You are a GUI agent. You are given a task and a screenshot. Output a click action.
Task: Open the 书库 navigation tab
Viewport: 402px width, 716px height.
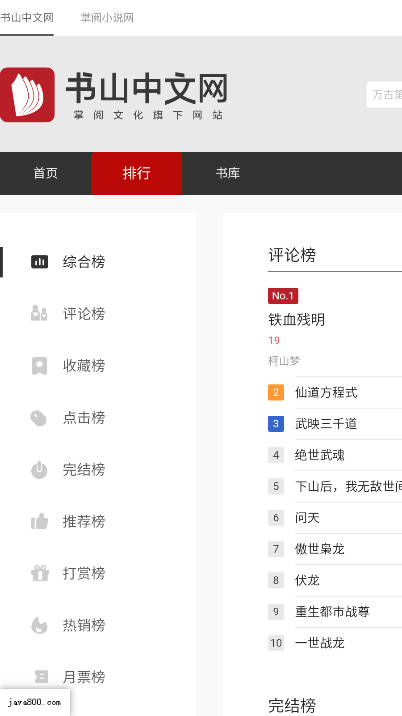pos(228,174)
